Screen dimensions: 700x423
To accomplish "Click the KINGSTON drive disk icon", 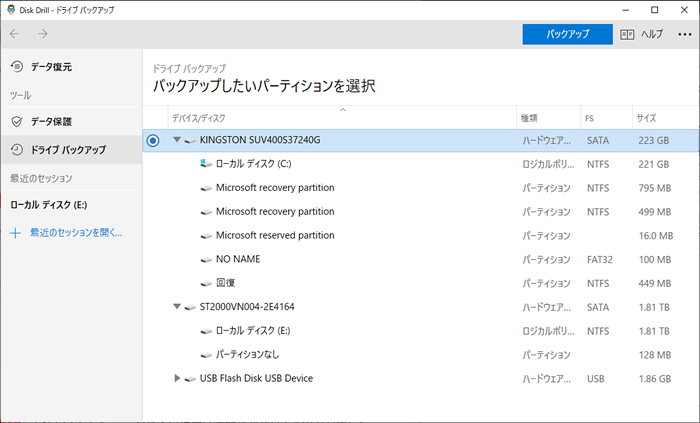I will [x=190, y=141].
